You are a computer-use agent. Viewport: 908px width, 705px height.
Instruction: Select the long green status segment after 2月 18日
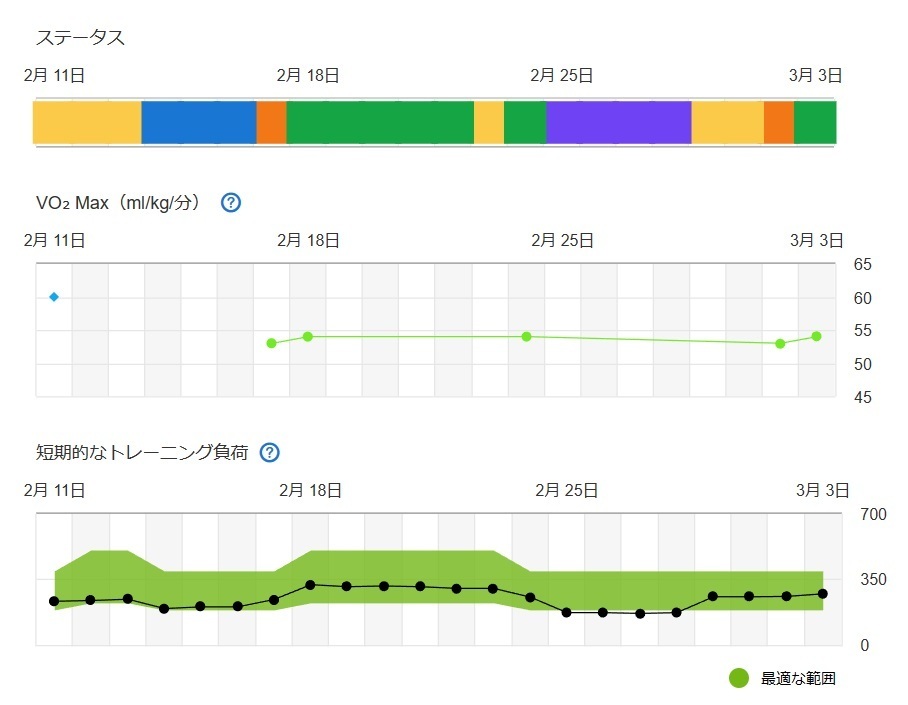[x=380, y=122]
